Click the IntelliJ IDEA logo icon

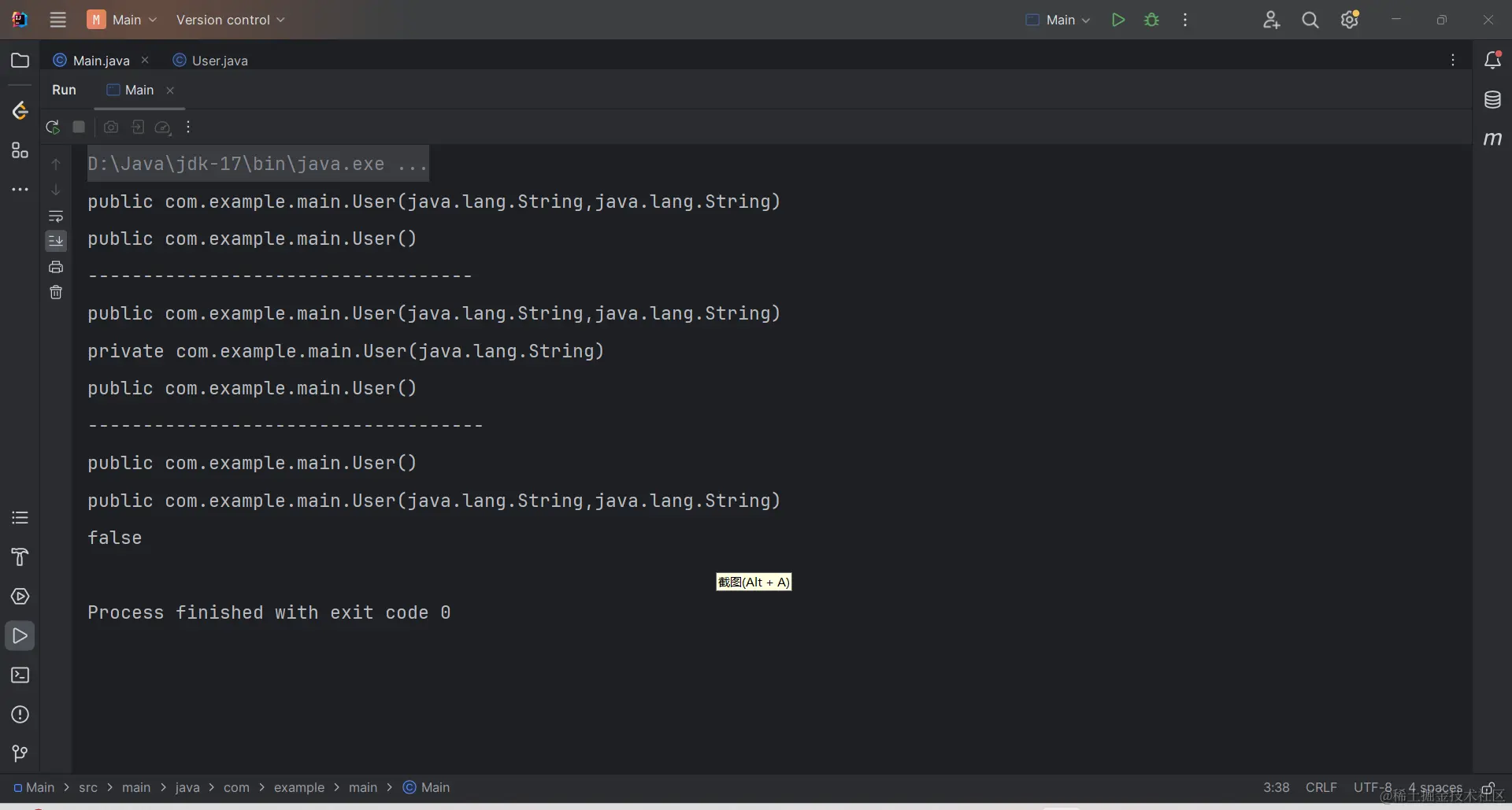pos(20,20)
